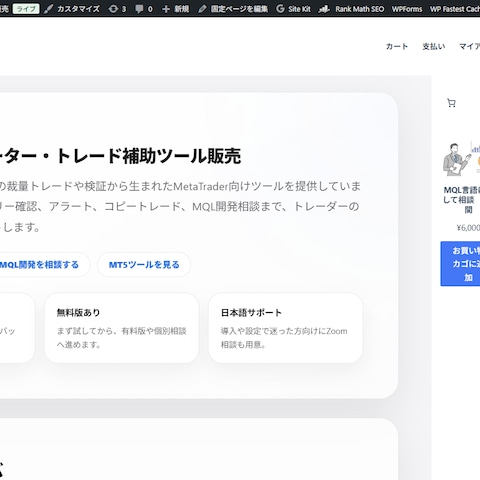Click the Rank Math SEO chart icon

coord(324,9)
